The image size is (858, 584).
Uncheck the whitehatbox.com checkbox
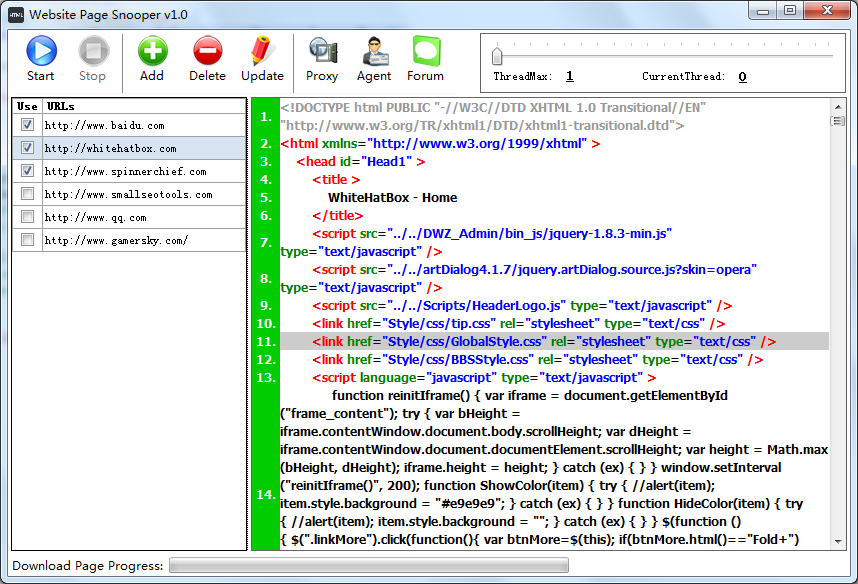click(x=27, y=148)
